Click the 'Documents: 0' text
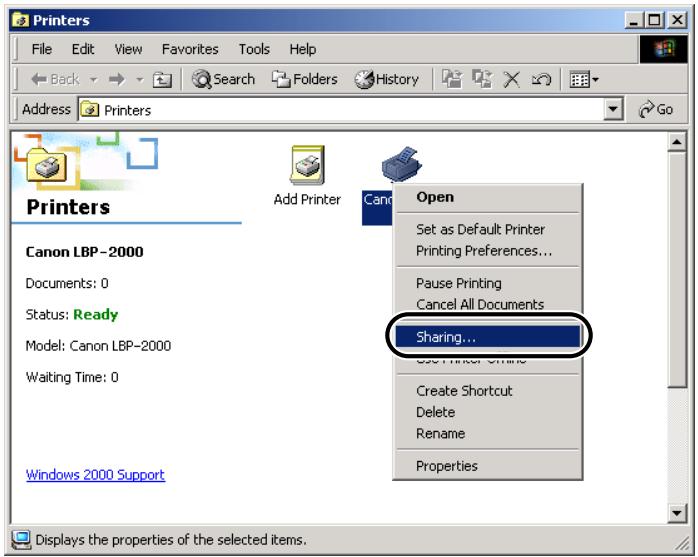This screenshot has height=557, width=698. click(x=67, y=283)
